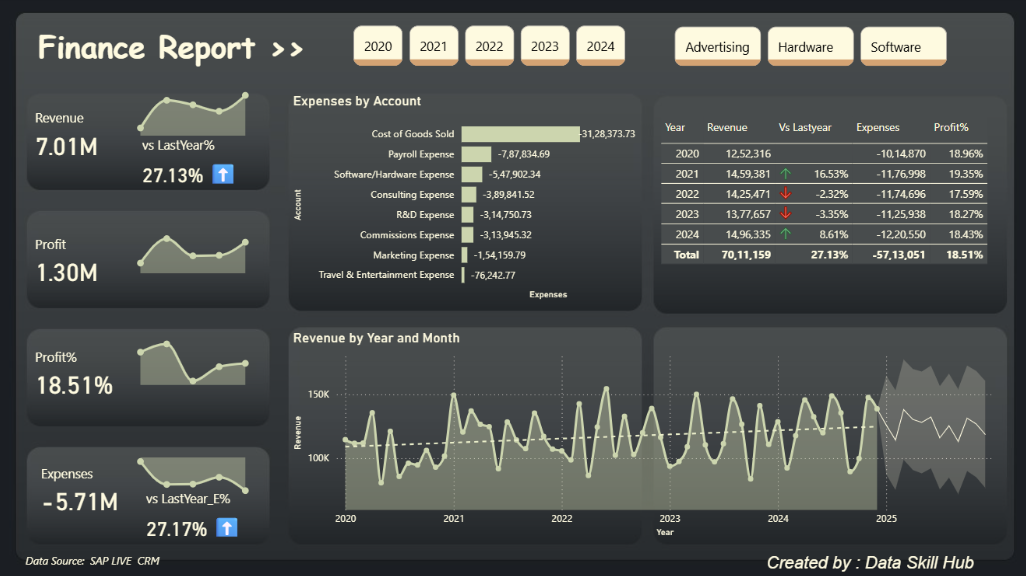This screenshot has width=1026, height=577.
Task: Click the 2025 x-axis label
Action: [886, 518]
